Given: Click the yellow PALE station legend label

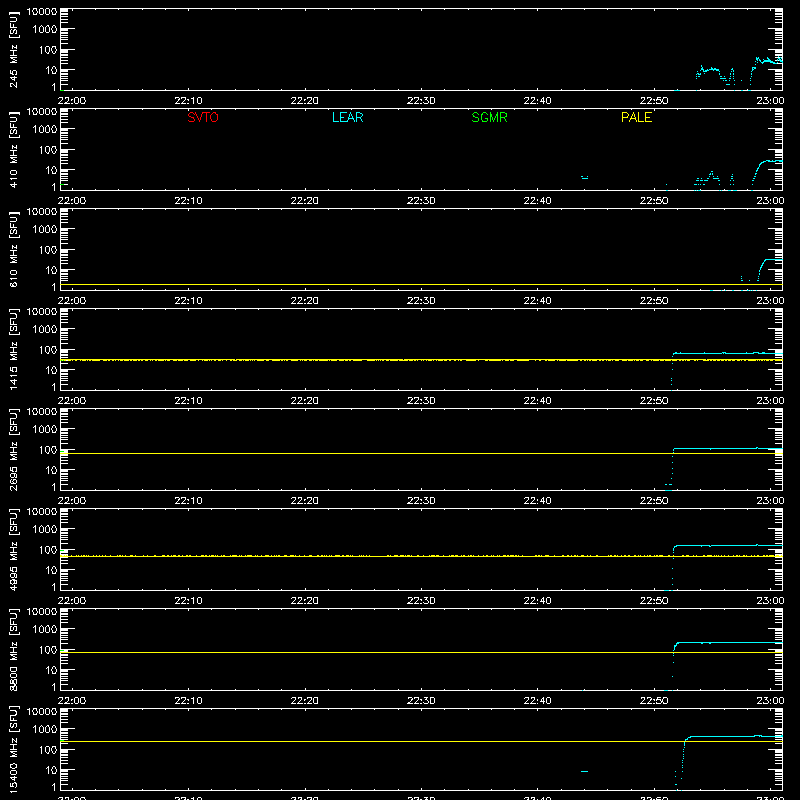Looking at the screenshot, I should pyautogui.click(x=636, y=117).
